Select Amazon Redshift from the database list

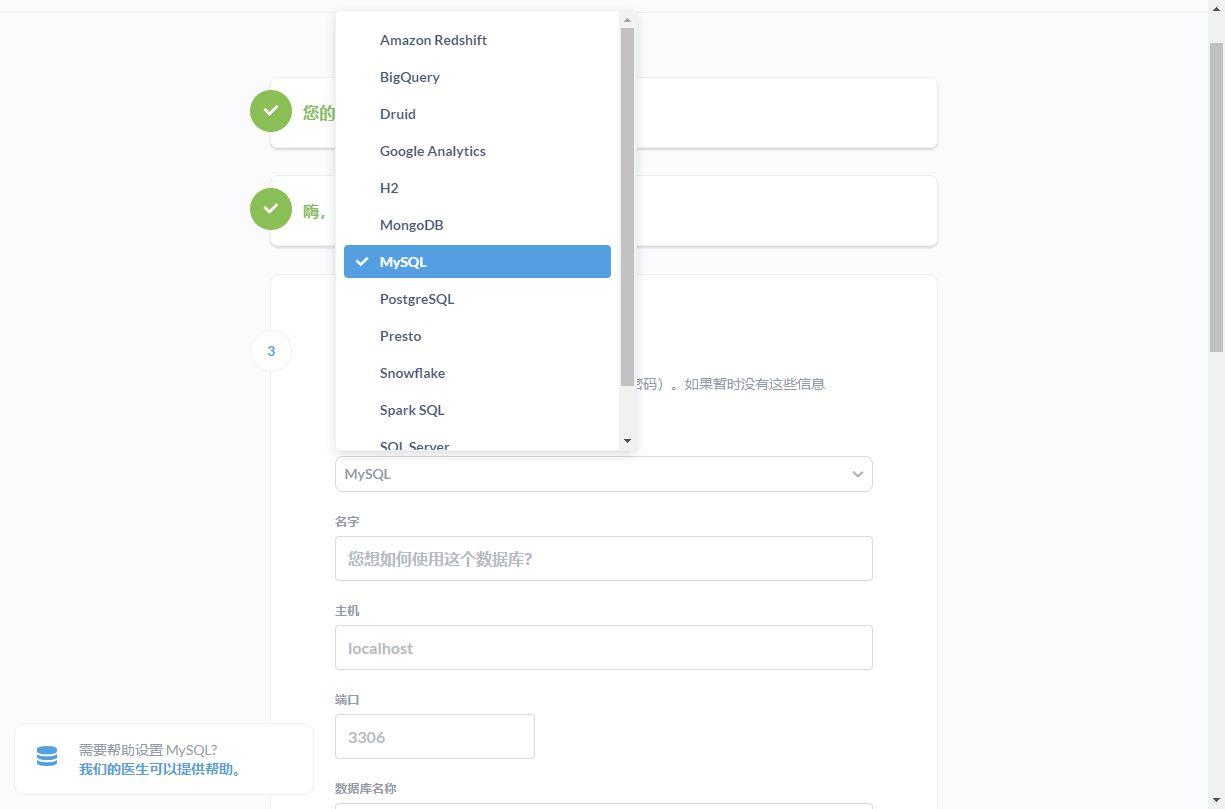pos(477,40)
